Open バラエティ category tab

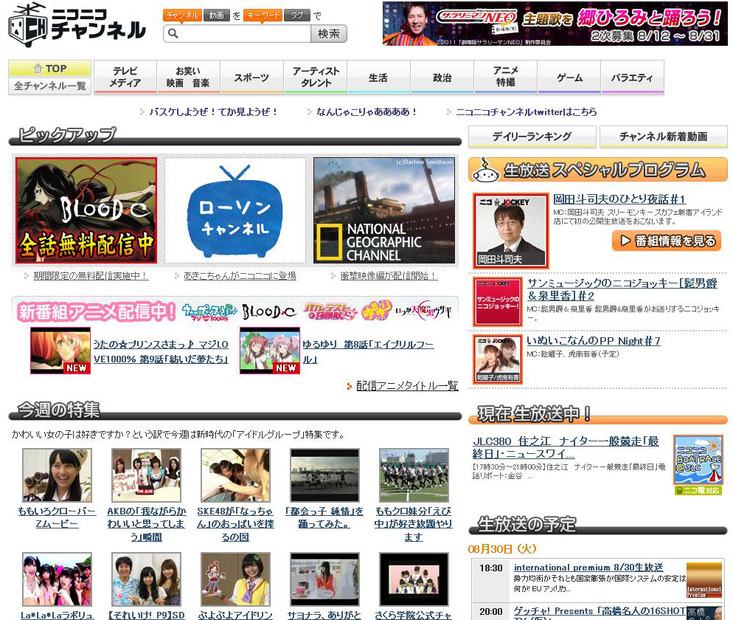tap(632, 77)
